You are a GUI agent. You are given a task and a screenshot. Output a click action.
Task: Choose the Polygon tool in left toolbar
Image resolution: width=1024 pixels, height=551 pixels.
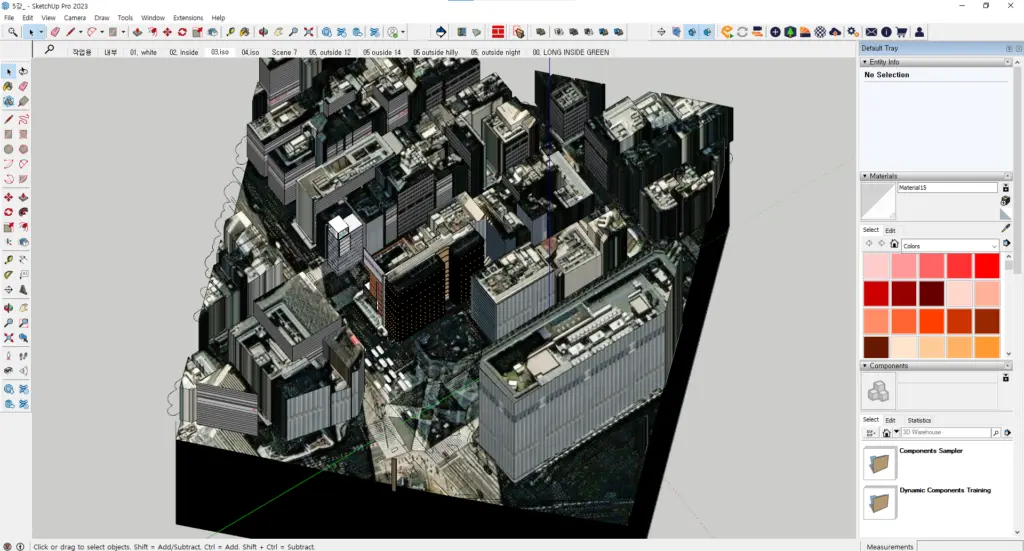point(24,149)
